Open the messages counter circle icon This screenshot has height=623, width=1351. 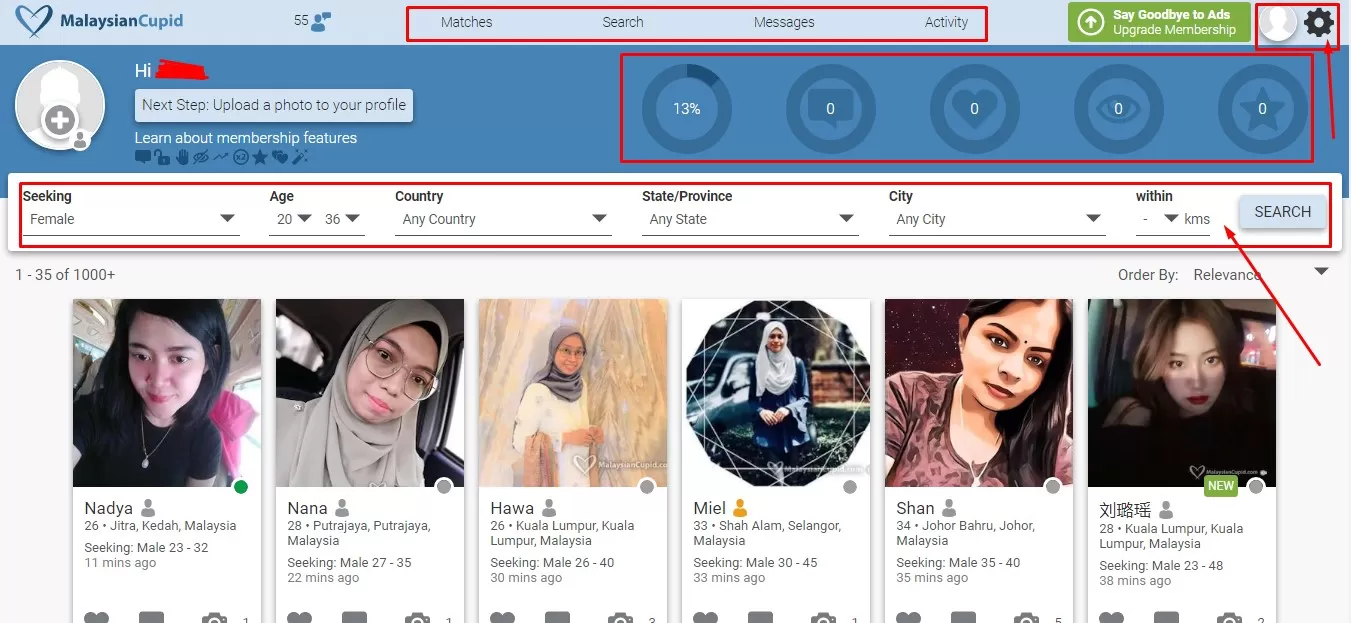click(x=830, y=108)
